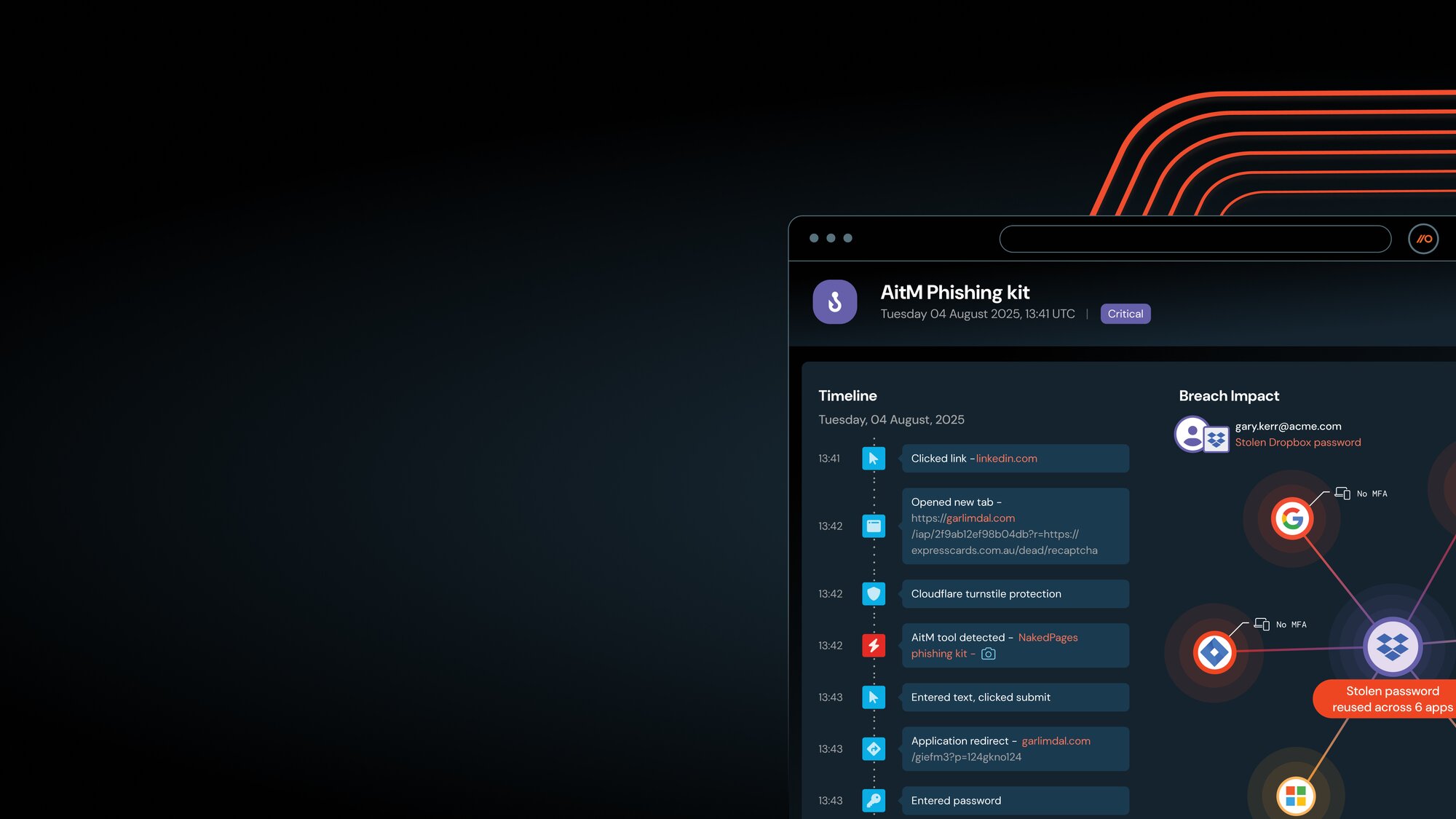This screenshot has height=819, width=1456.
Task: Click the browser address bar
Action: (1195, 239)
